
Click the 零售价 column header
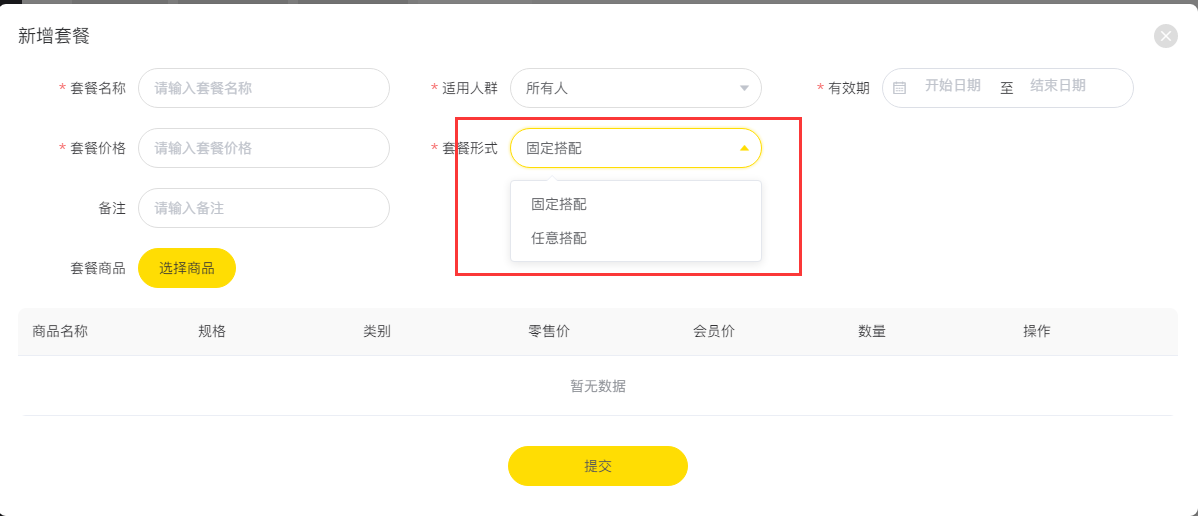[549, 331]
